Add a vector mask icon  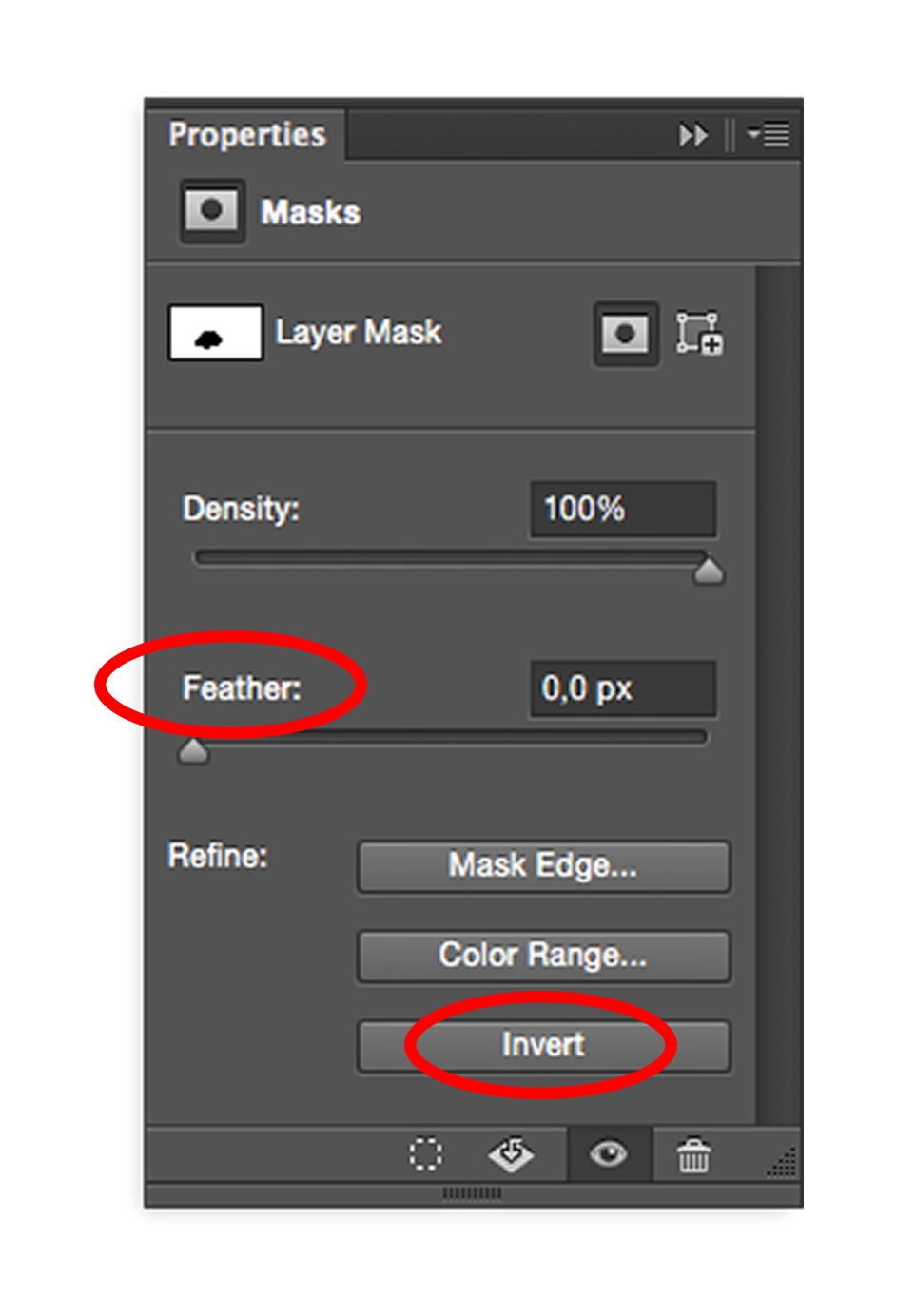pos(700,334)
